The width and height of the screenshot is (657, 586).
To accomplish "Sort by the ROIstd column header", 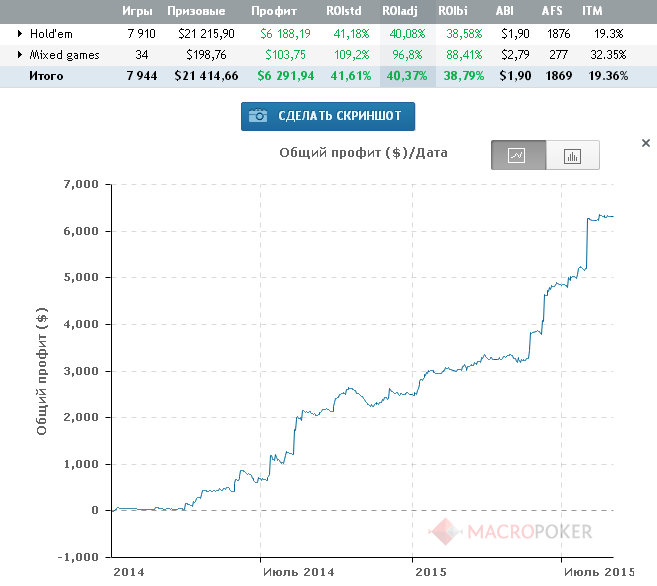I will coord(344,11).
